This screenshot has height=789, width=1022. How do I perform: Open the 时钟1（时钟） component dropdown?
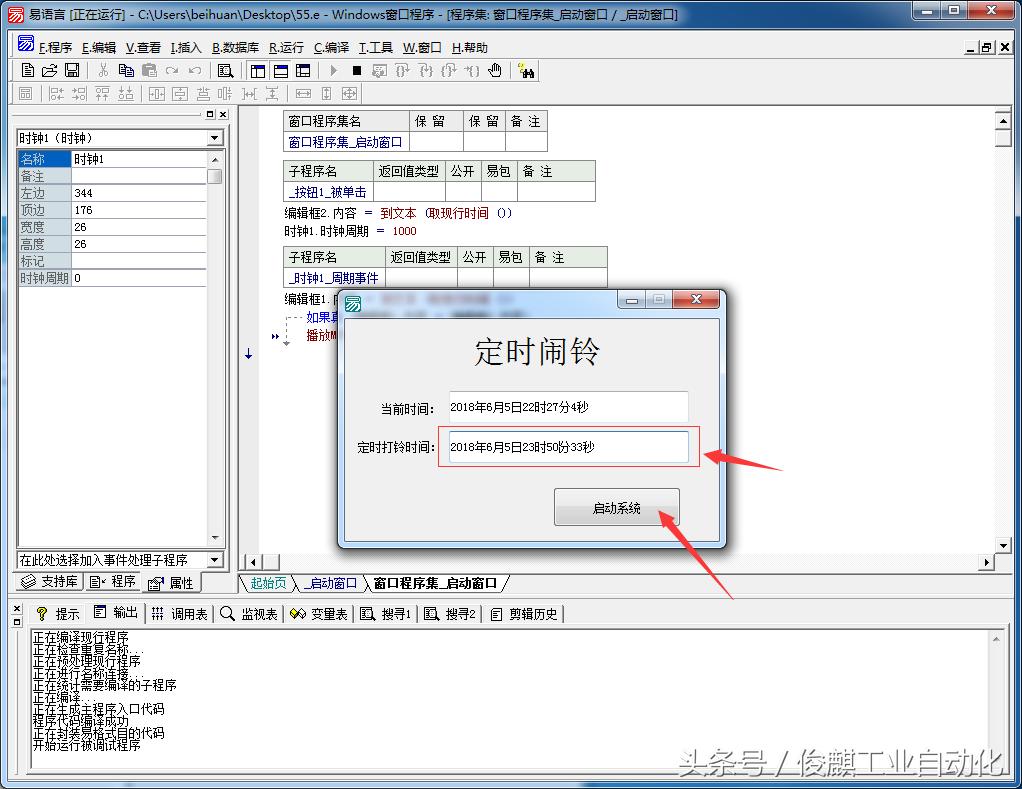click(x=214, y=137)
